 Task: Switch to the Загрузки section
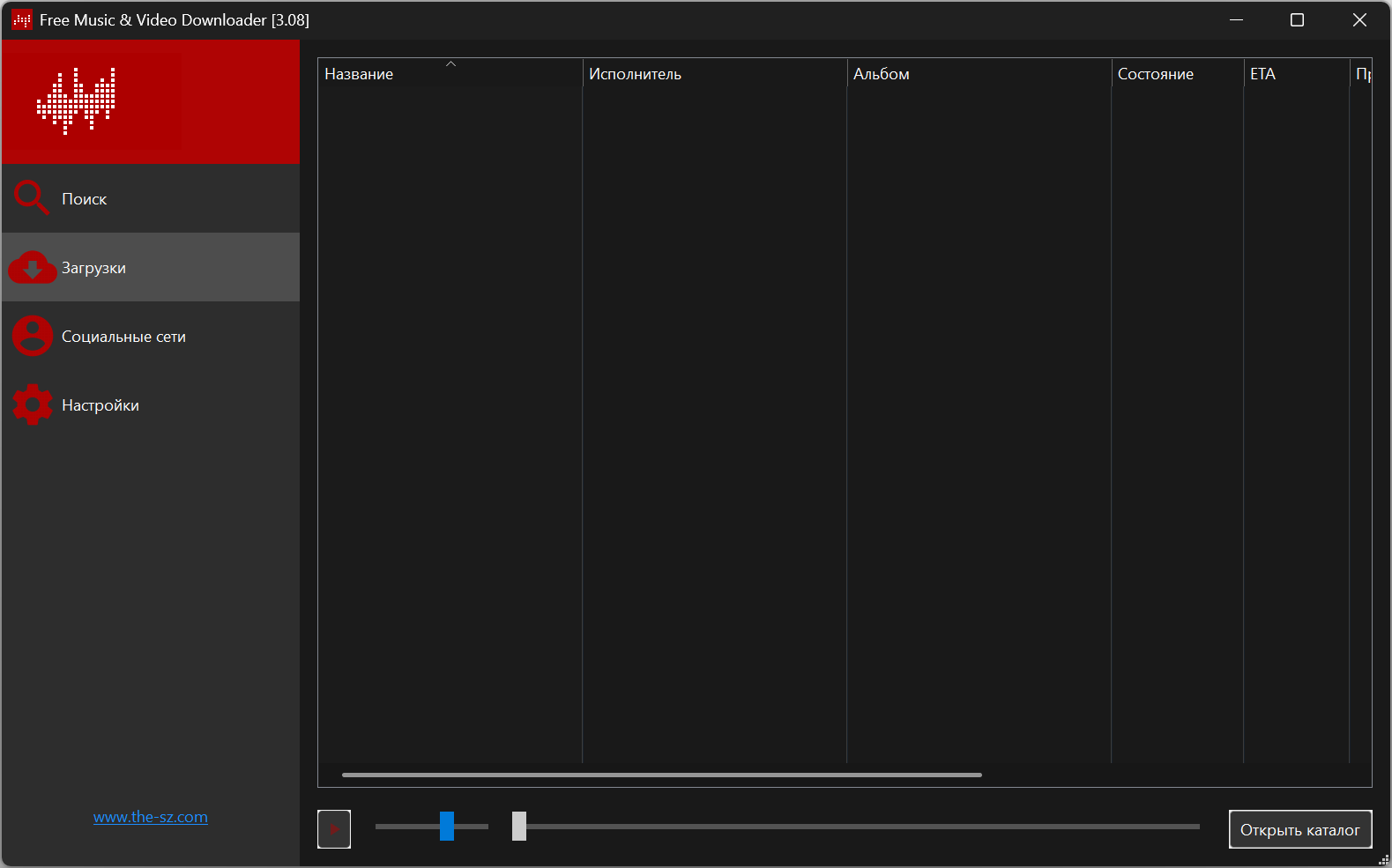point(93,268)
